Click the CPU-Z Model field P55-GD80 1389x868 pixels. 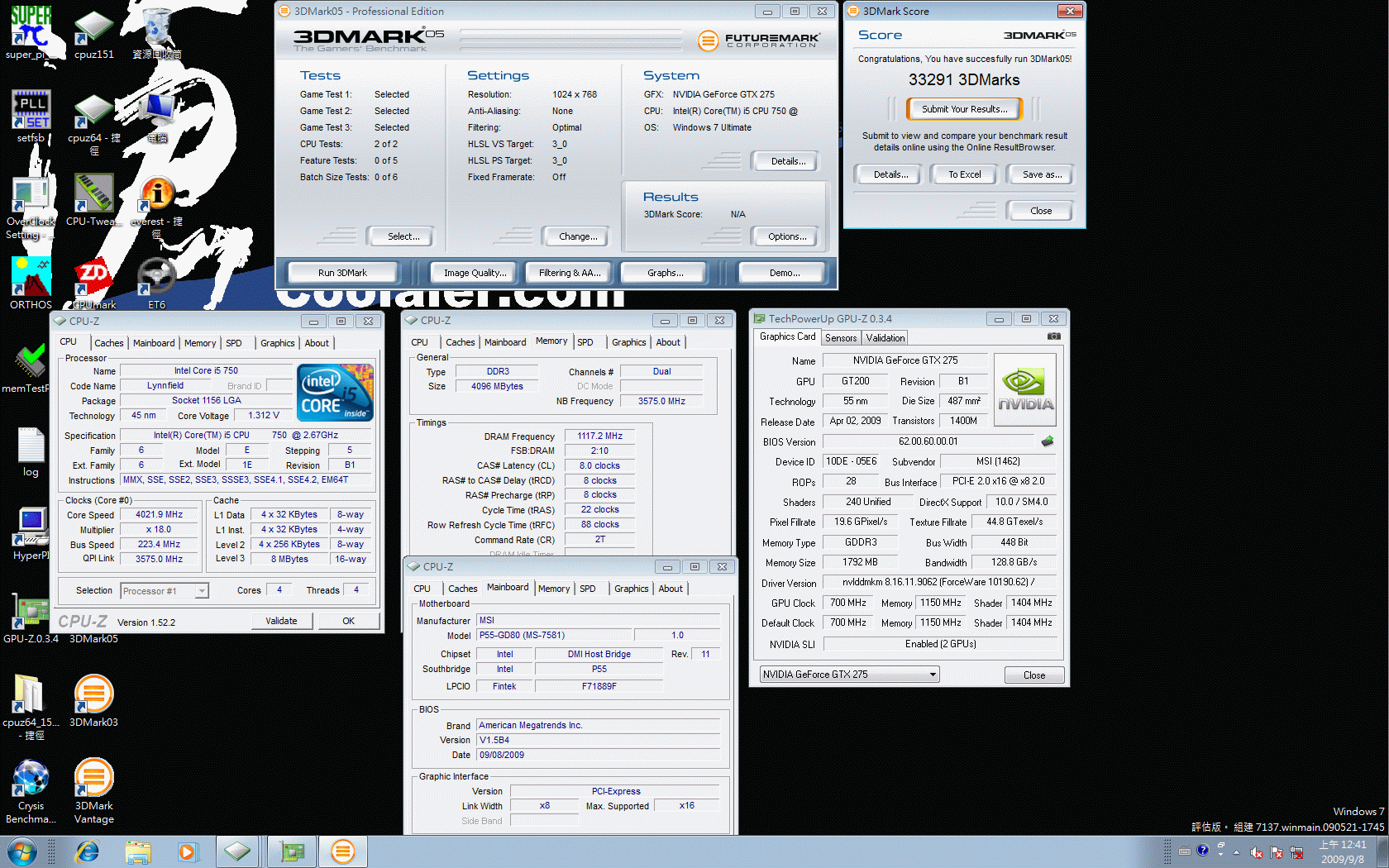554,635
